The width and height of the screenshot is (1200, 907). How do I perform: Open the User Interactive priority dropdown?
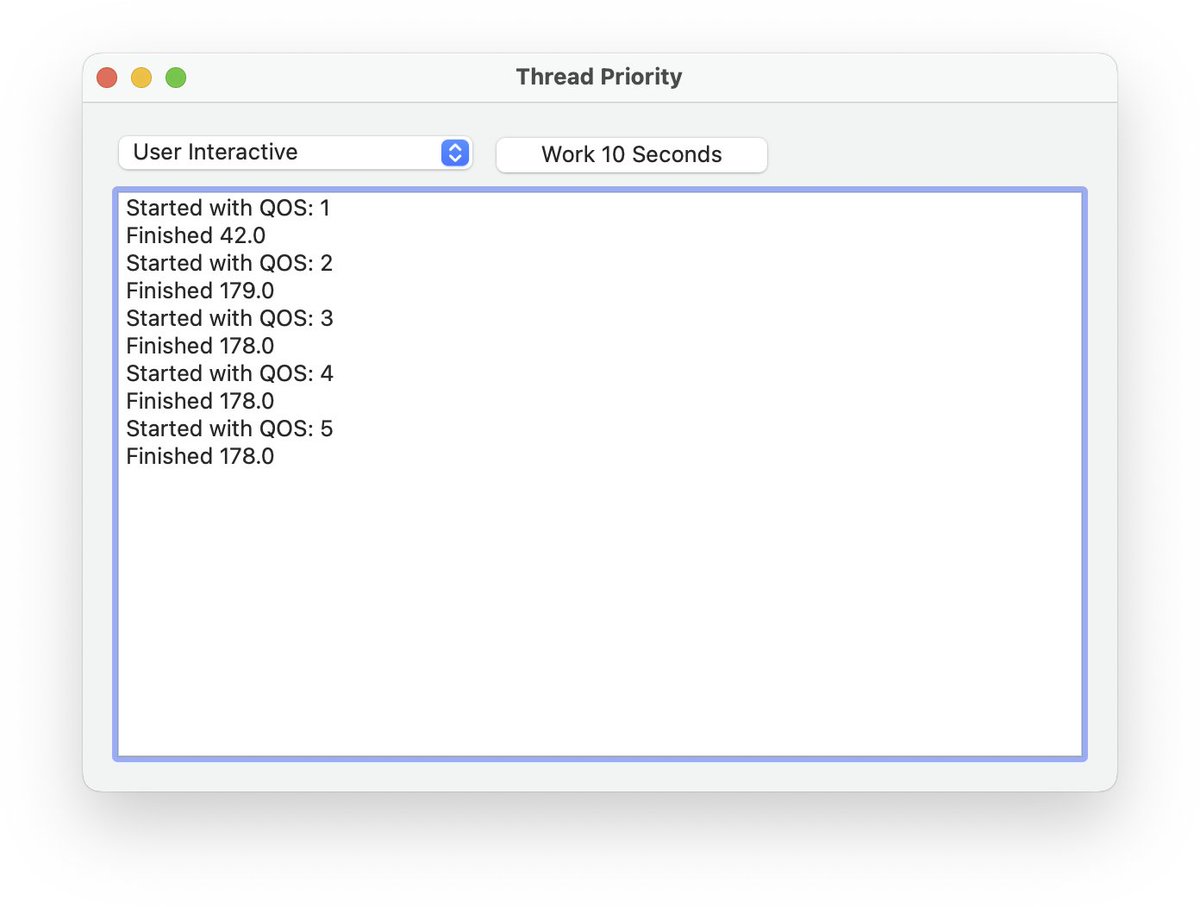(x=295, y=153)
